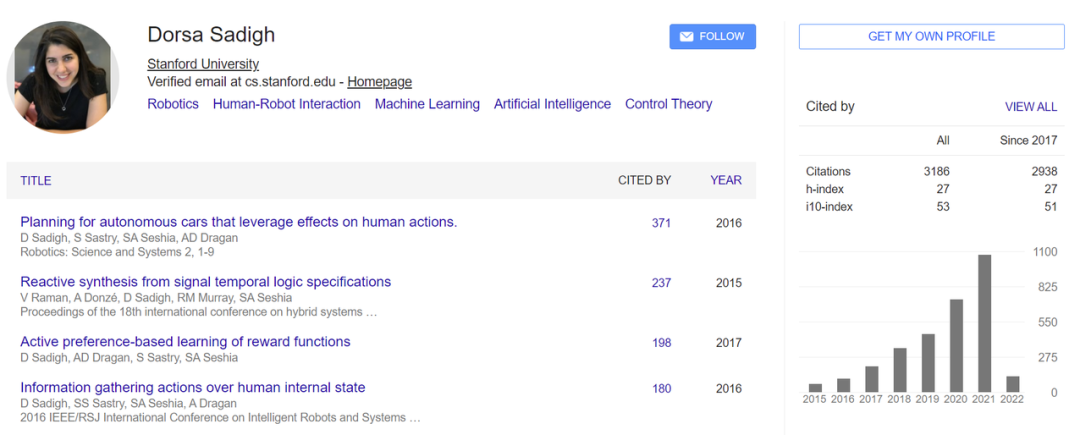The height and width of the screenshot is (435, 1080).
Task: Click the 371 citation count
Action: pos(661,223)
